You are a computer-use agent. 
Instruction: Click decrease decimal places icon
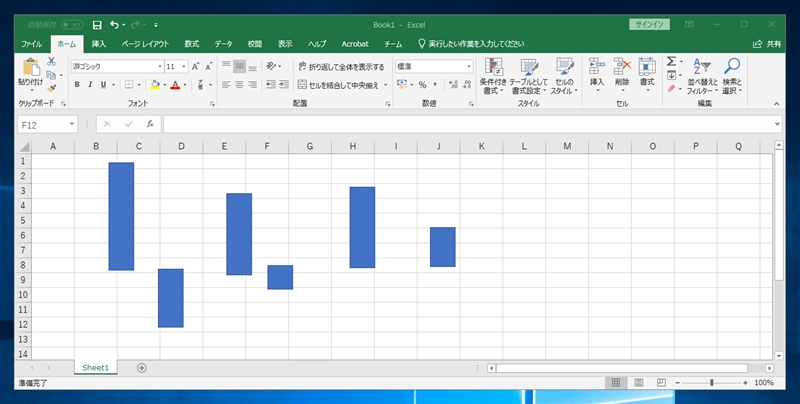click(466, 85)
